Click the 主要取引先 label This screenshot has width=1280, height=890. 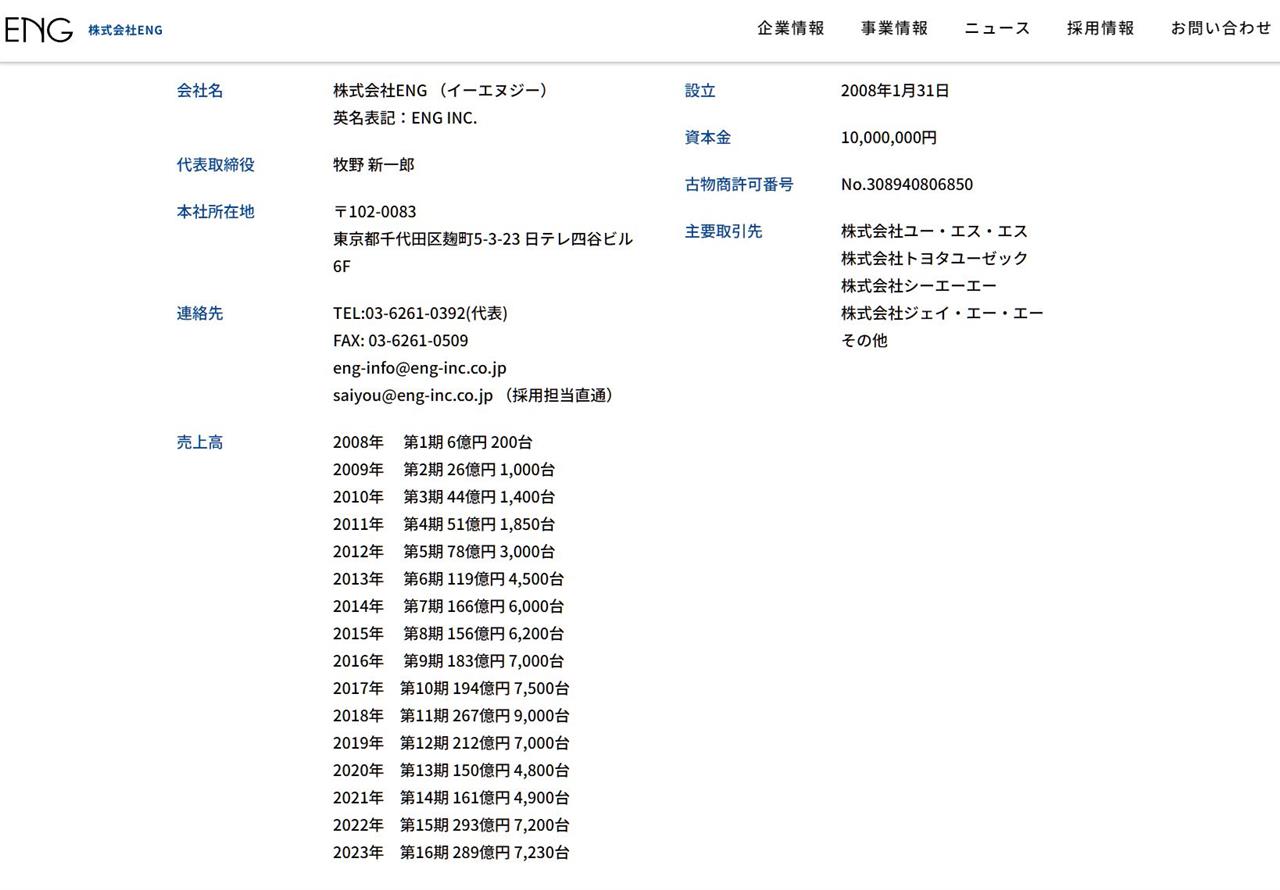coord(723,231)
